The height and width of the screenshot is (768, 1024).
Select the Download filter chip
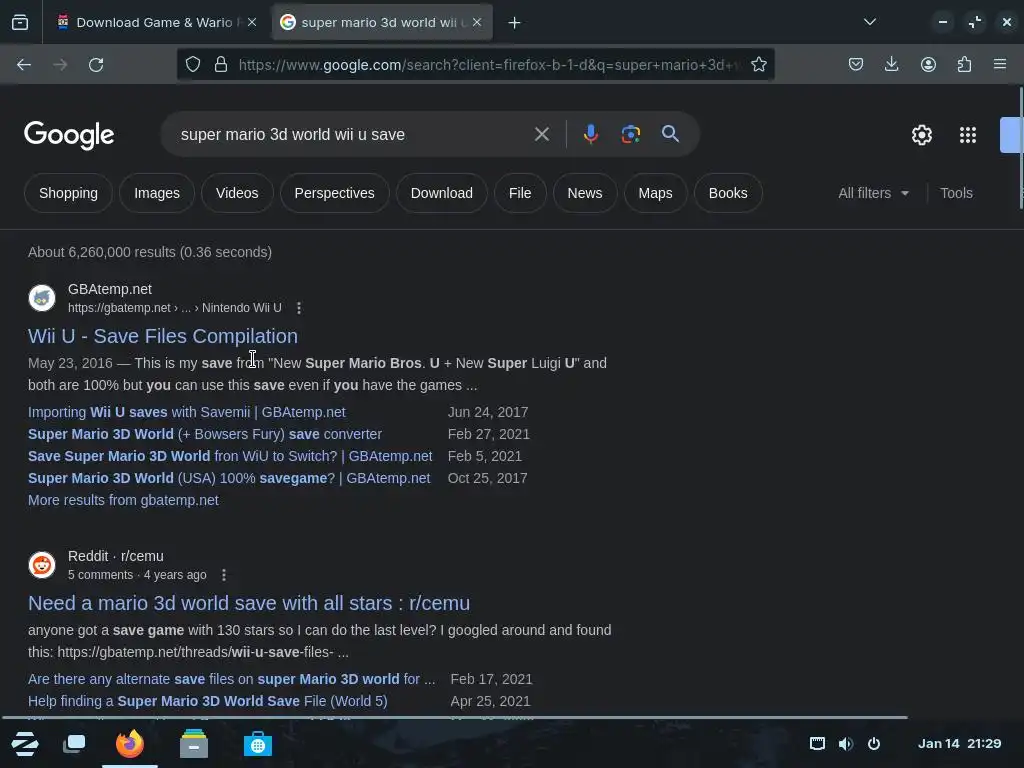coord(441,193)
